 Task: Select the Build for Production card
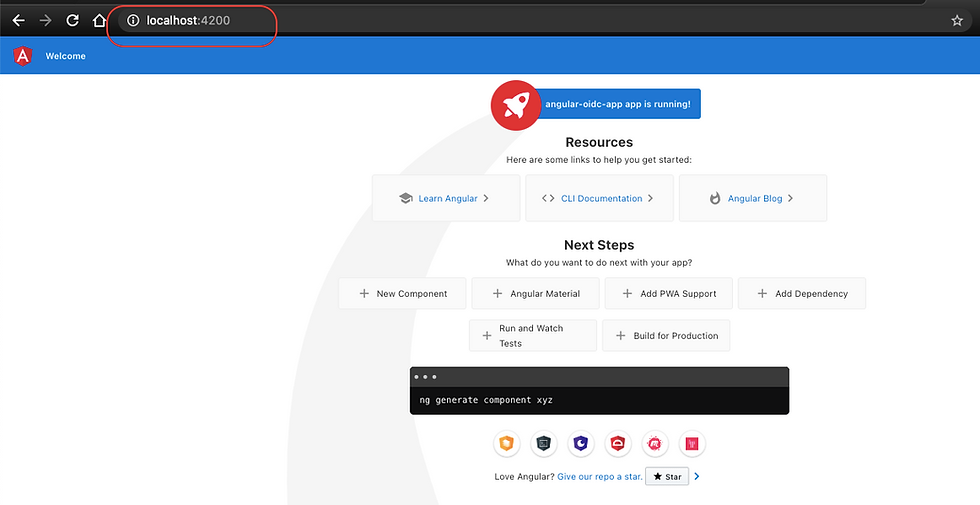pyautogui.click(x=666, y=336)
